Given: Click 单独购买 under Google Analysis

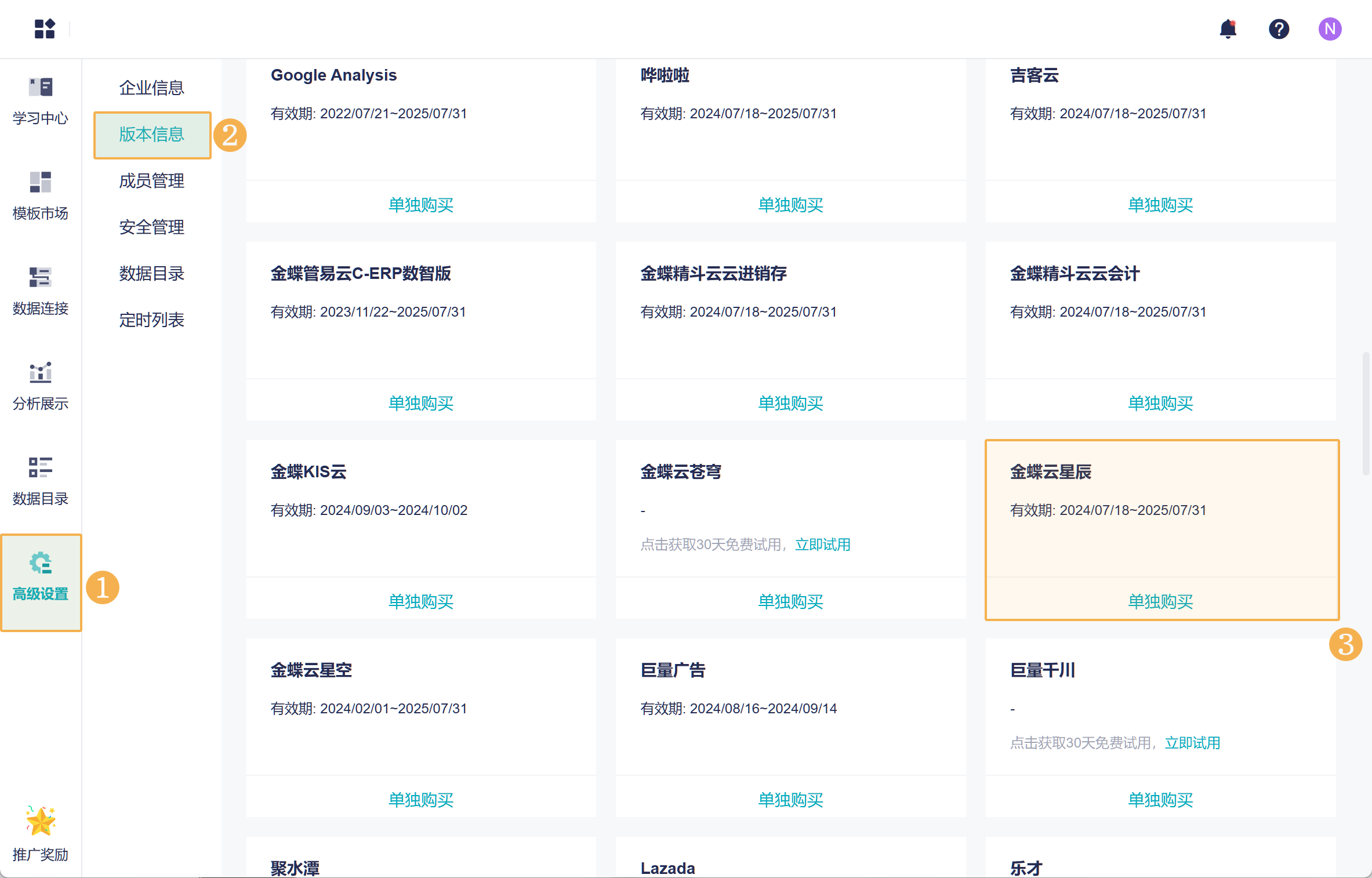Looking at the screenshot, I should click(421, 205).
